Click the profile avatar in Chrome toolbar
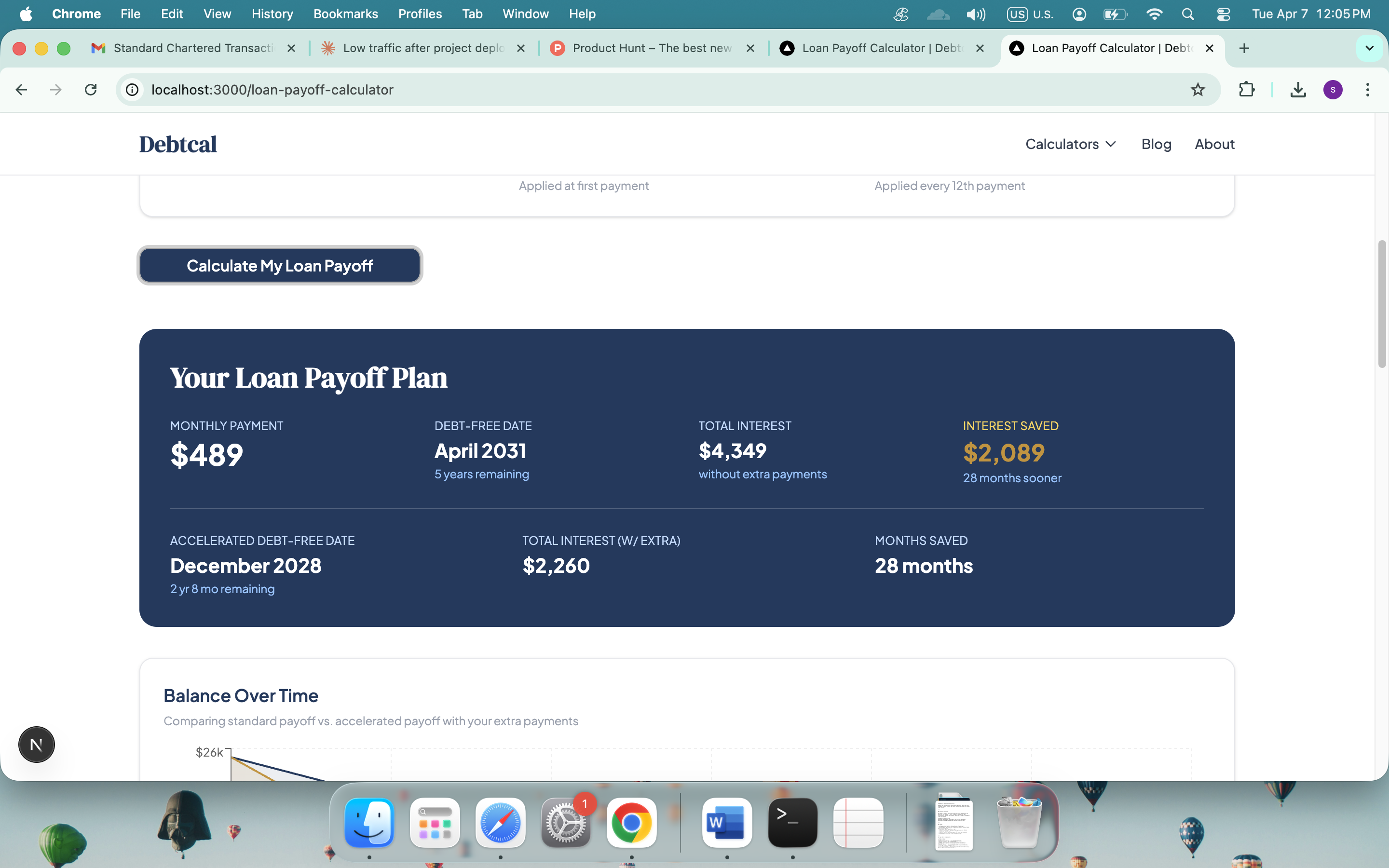The height and width of the screenshot is (868, 1389). [x=1333, y=90]
